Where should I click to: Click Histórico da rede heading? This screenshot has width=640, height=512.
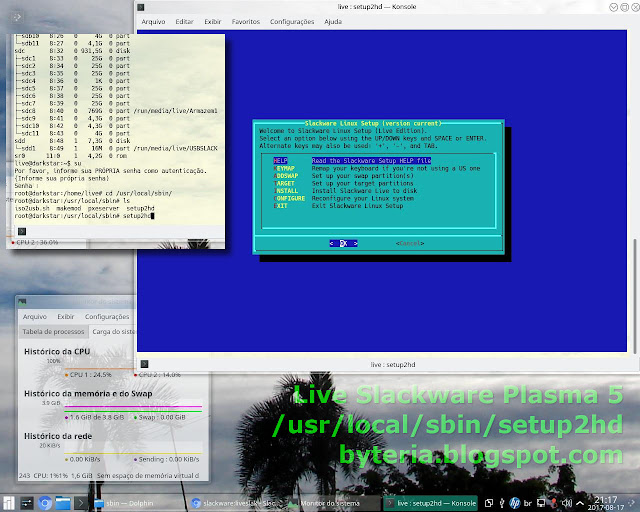58,436
